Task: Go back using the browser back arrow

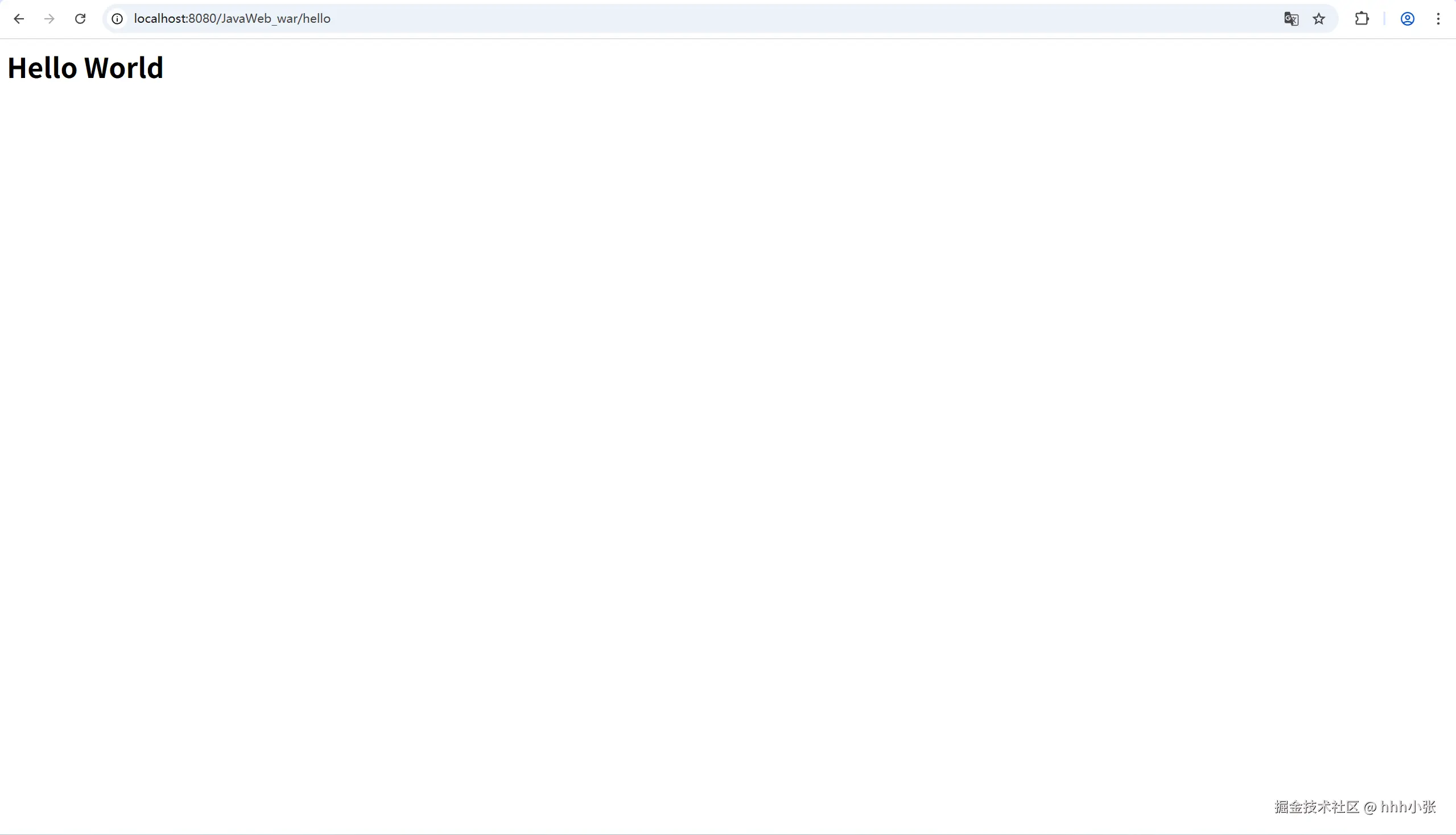Action: [x=19, y=19]
